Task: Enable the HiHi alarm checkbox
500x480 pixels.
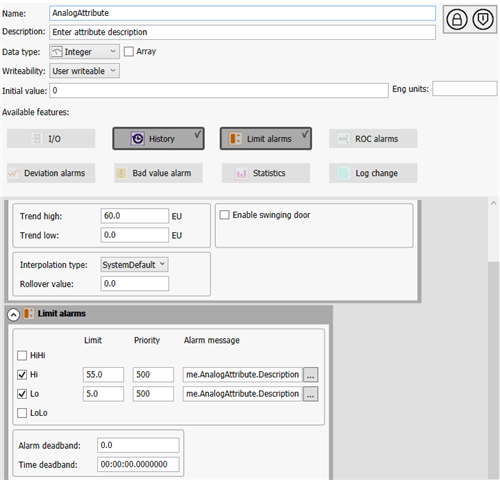Action: point(22,355)
